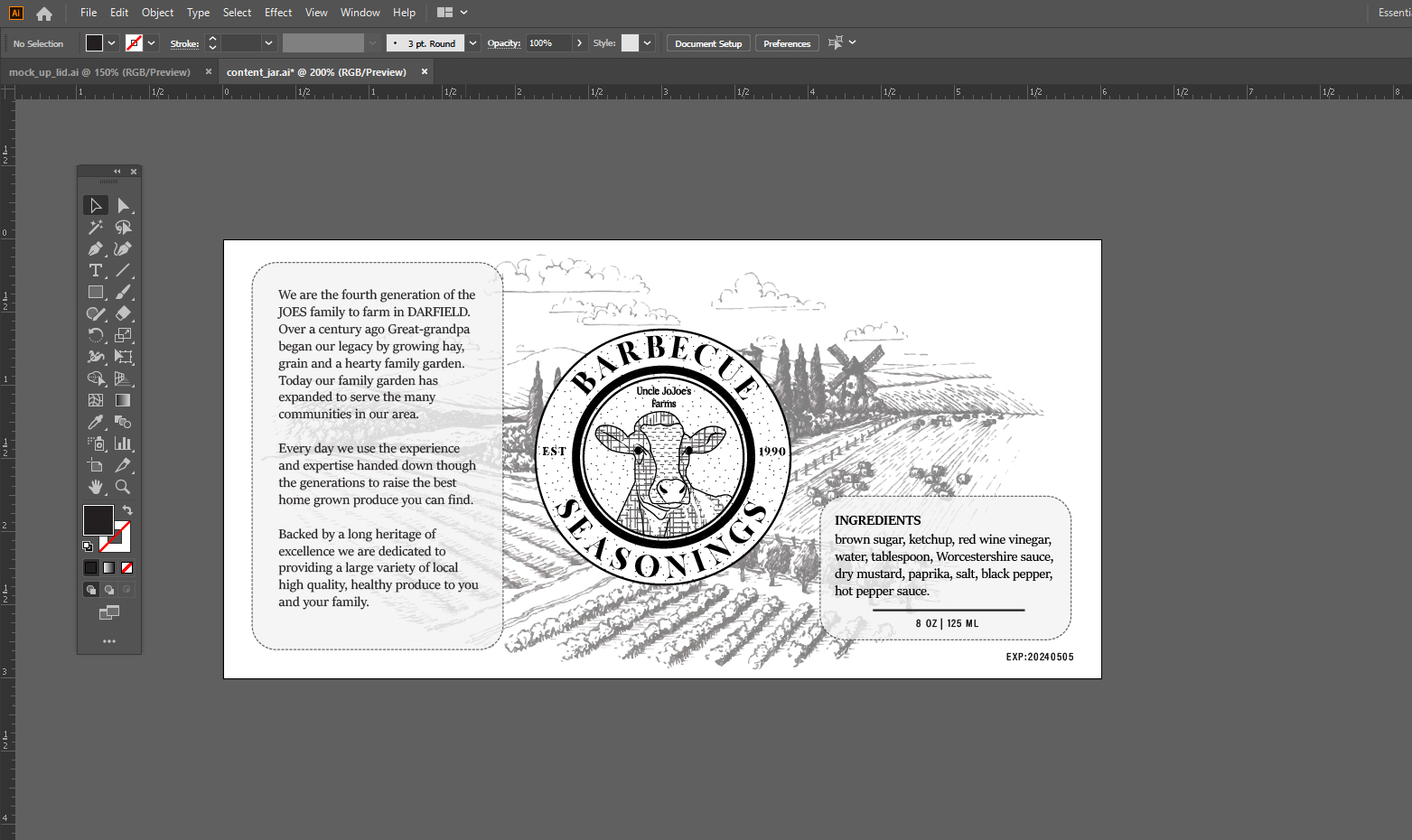The height and width of the screenshot is (840, 1412).
Task: Select the Paintbrush tool
Action: [124, 292]
